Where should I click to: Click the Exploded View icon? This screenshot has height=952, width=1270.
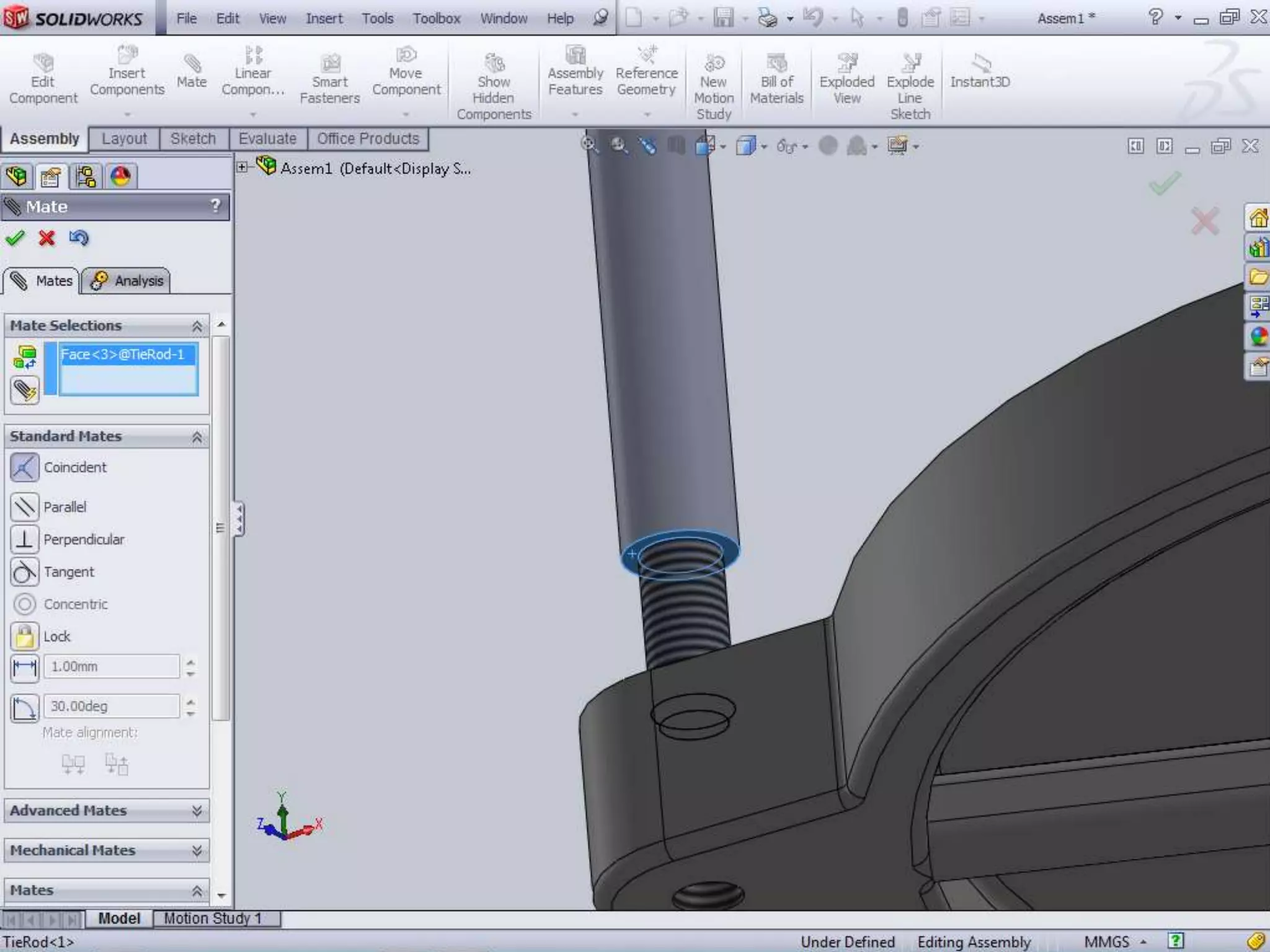(x=846, y=64)
